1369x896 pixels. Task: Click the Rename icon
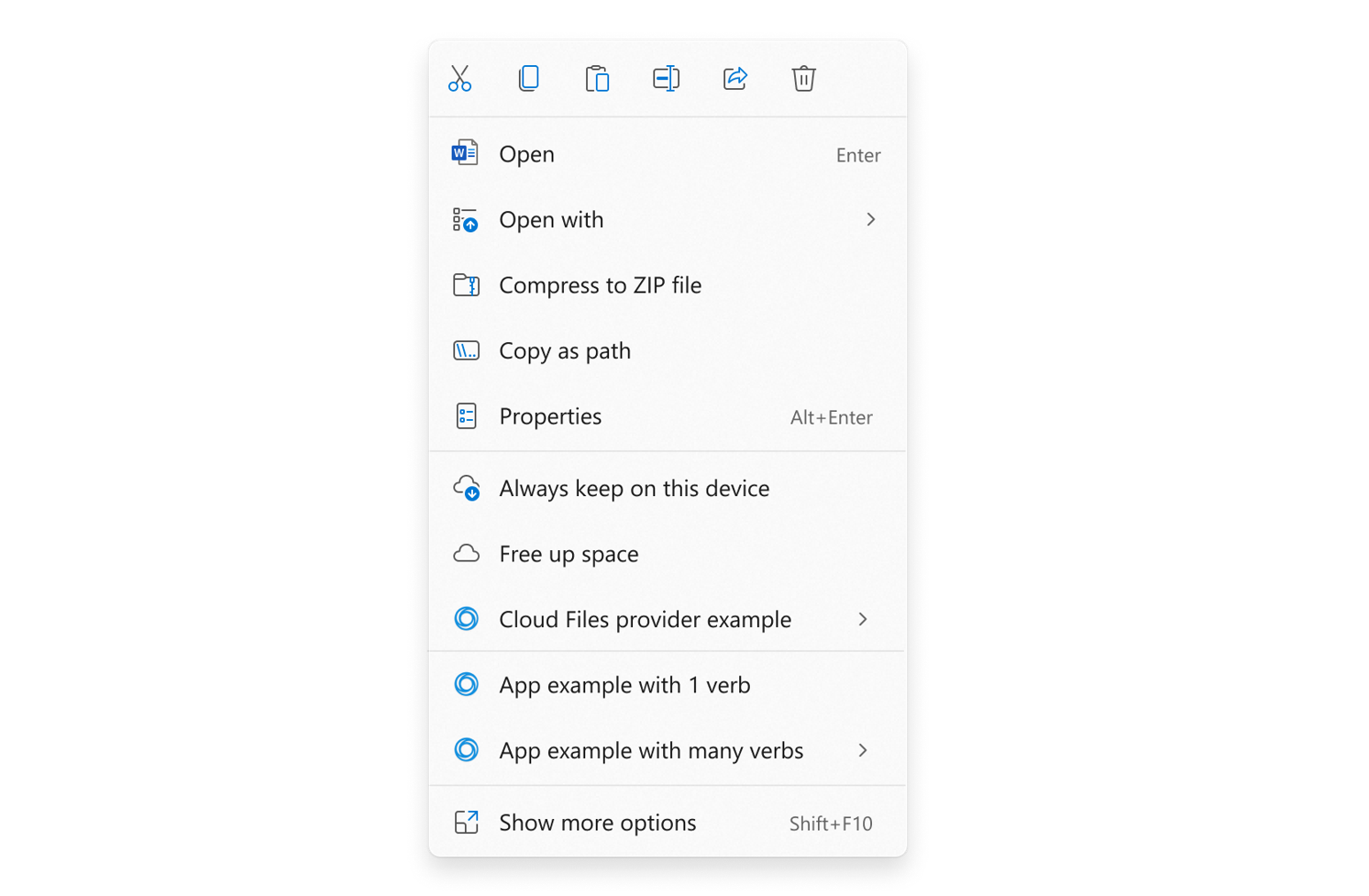tap(666, 78)
